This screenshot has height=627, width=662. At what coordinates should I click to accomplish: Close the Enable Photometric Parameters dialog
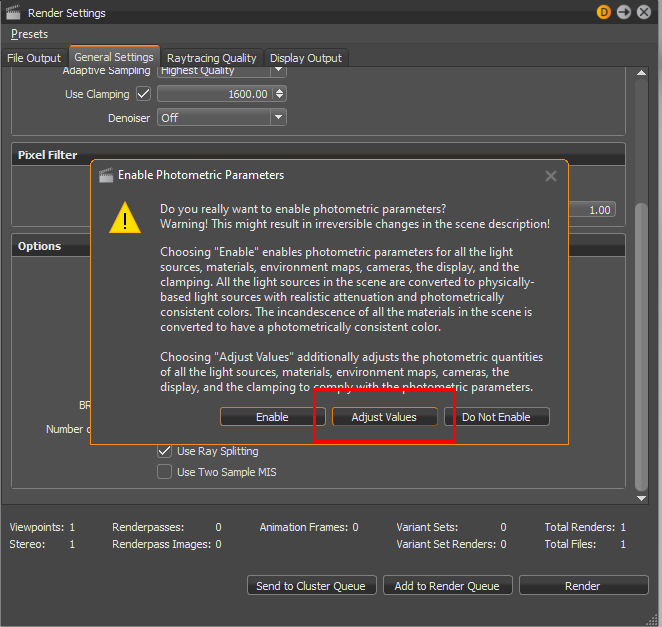tap(551, 176)
